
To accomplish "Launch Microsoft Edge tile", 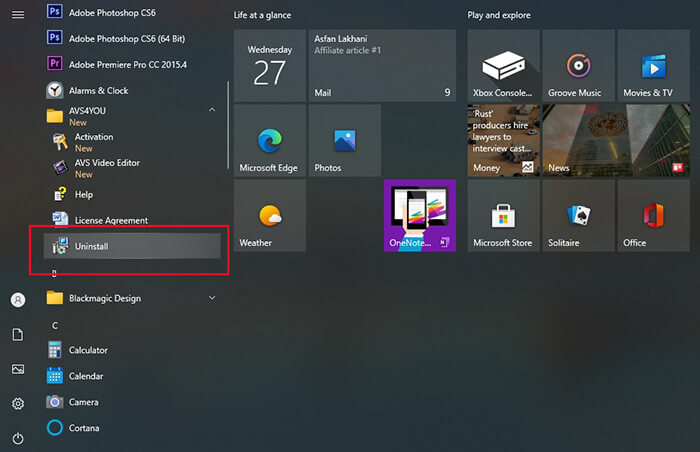I will pyautogui.click(x=270, y=141).
